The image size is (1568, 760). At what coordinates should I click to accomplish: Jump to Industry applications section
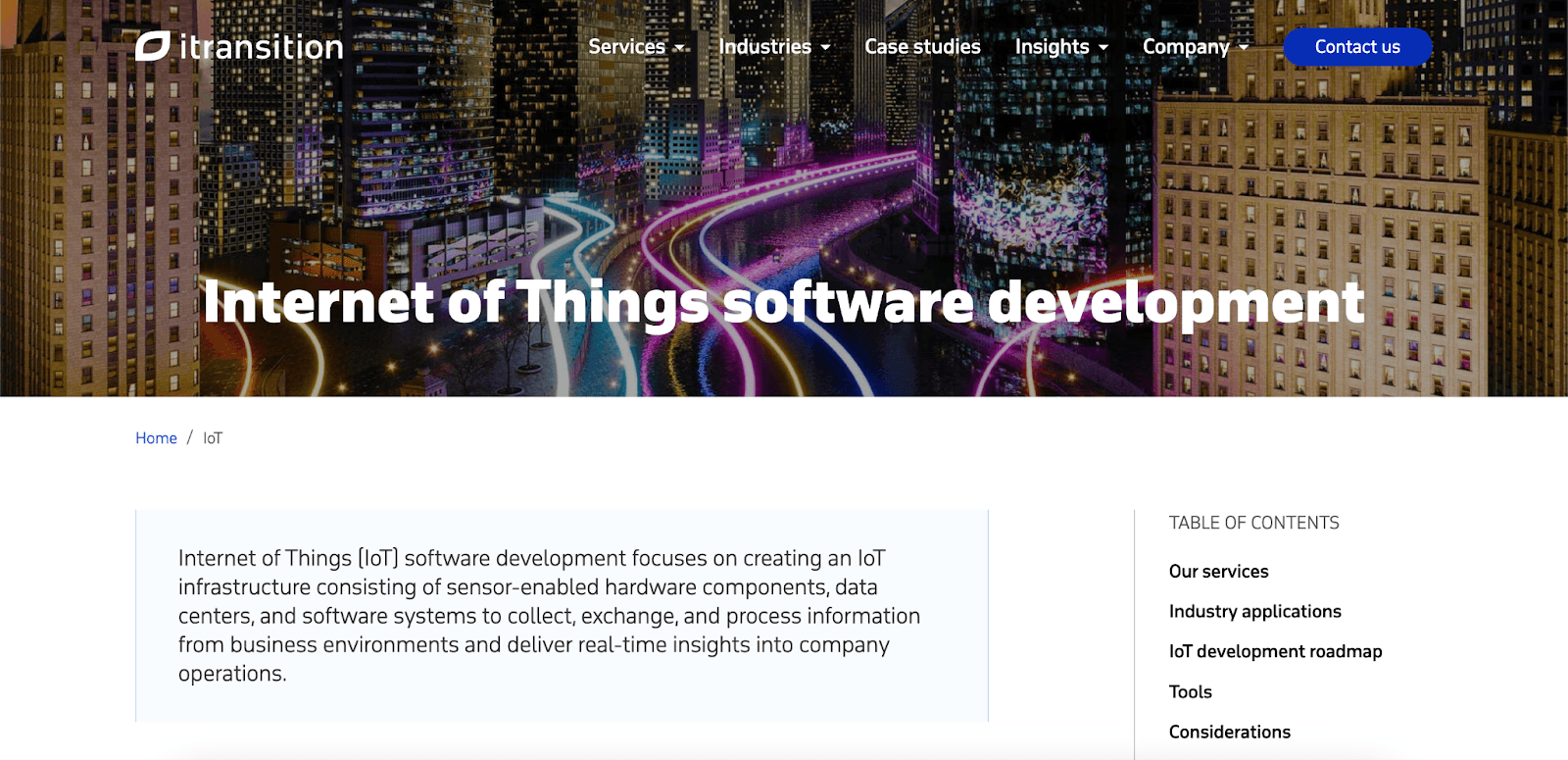pos(1254,612)
